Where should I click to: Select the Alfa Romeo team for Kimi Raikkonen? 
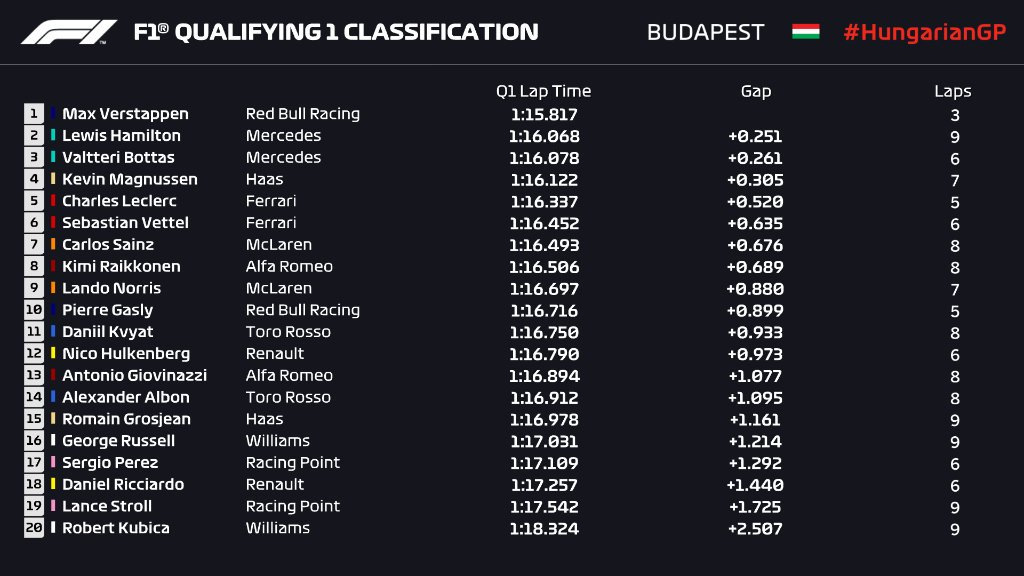pyautogui.click(x=289, y=266)
